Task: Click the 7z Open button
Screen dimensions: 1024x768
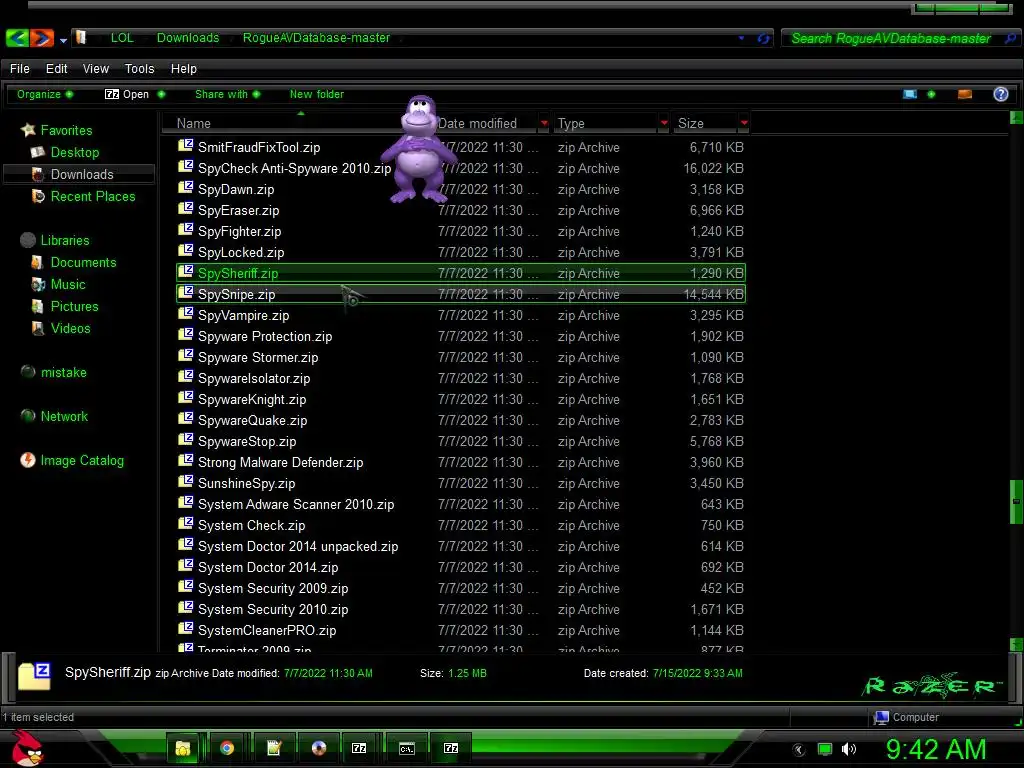Action: 127,94
